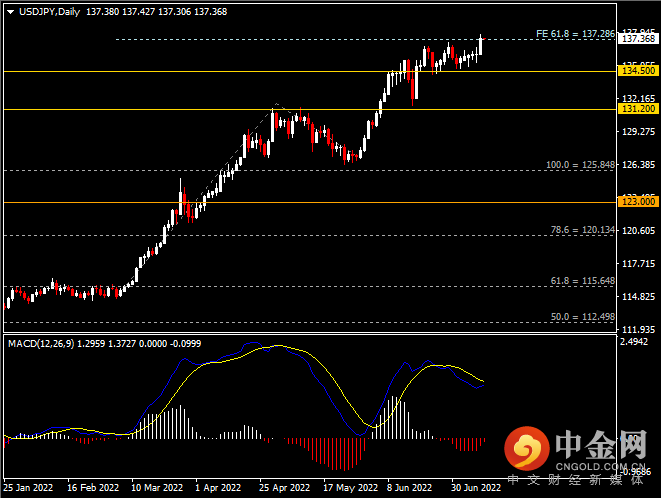Click the 8 Jun 2022 date label

[410, 488]
